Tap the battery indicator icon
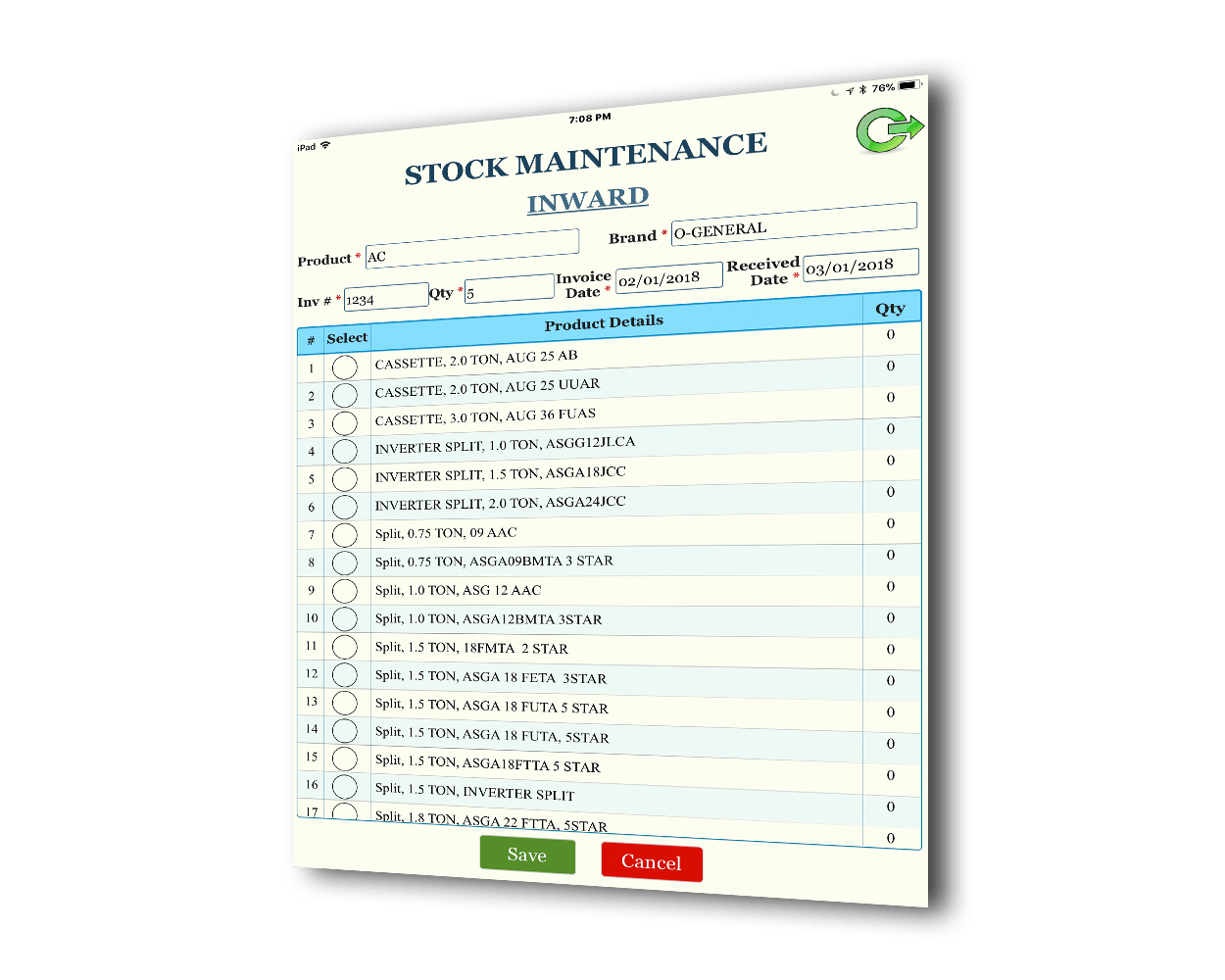The image size is (1225, 980). click(x=911, y=85)
